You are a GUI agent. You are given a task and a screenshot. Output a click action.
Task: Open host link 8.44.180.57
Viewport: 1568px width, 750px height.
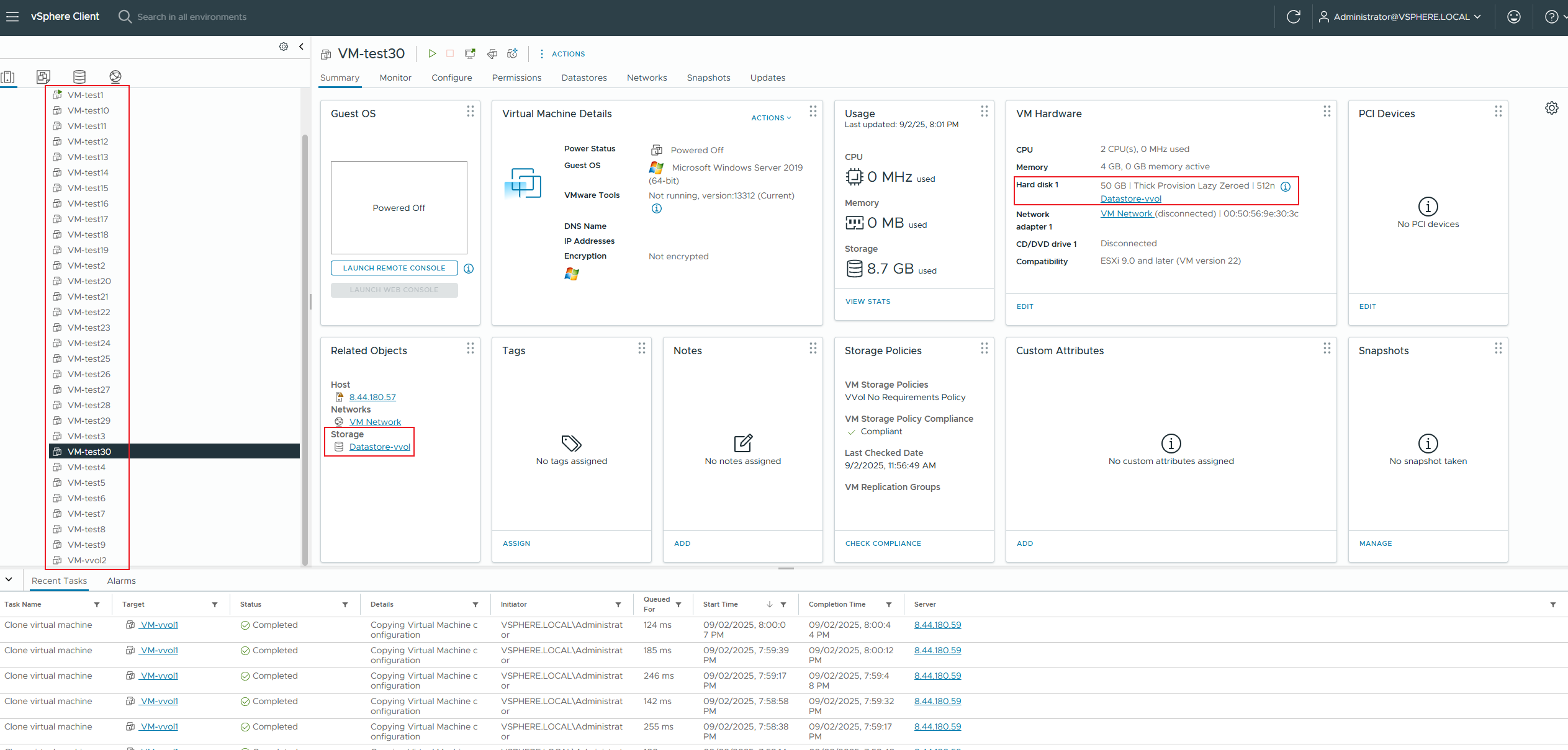372,397
